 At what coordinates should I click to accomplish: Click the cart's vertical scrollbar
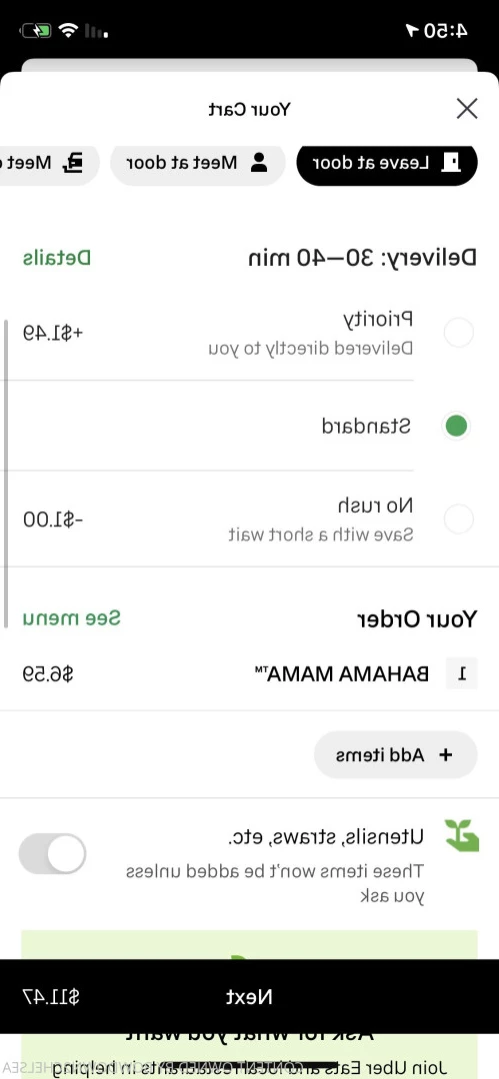pos(6,473)
